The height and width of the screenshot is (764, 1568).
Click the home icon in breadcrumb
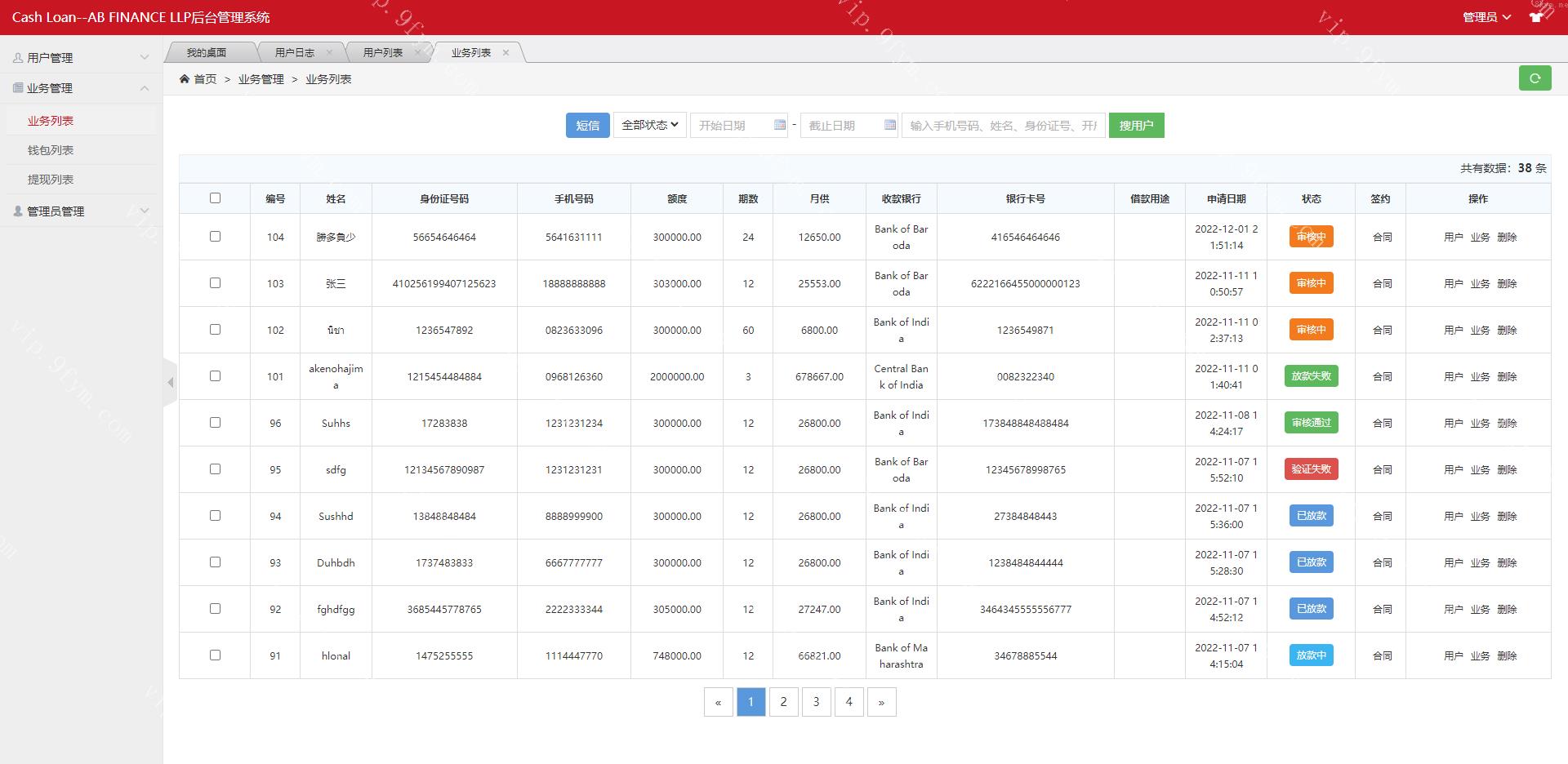click(x=185, y=79)
